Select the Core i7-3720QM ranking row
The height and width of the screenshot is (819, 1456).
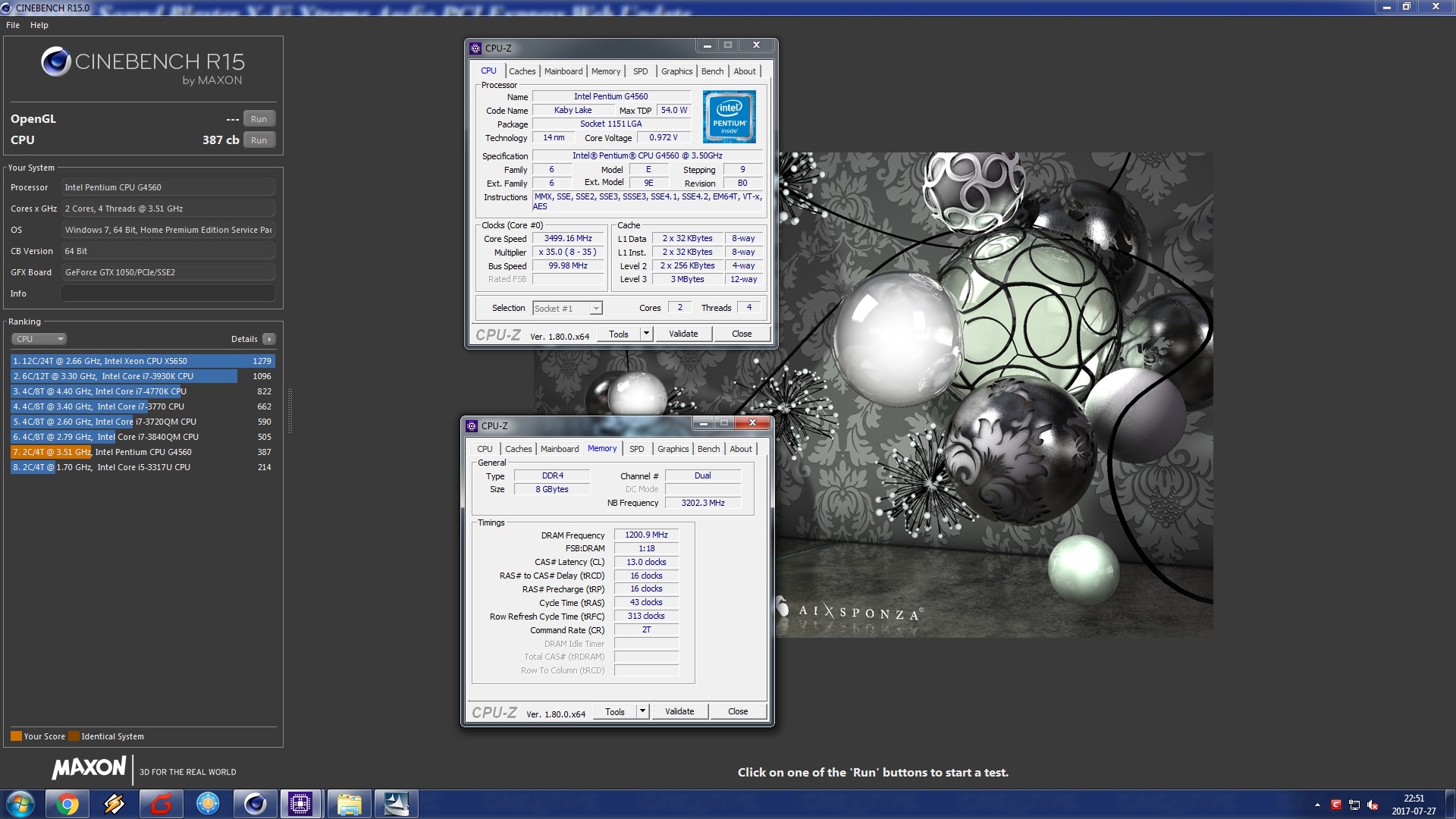coord(143,422)
